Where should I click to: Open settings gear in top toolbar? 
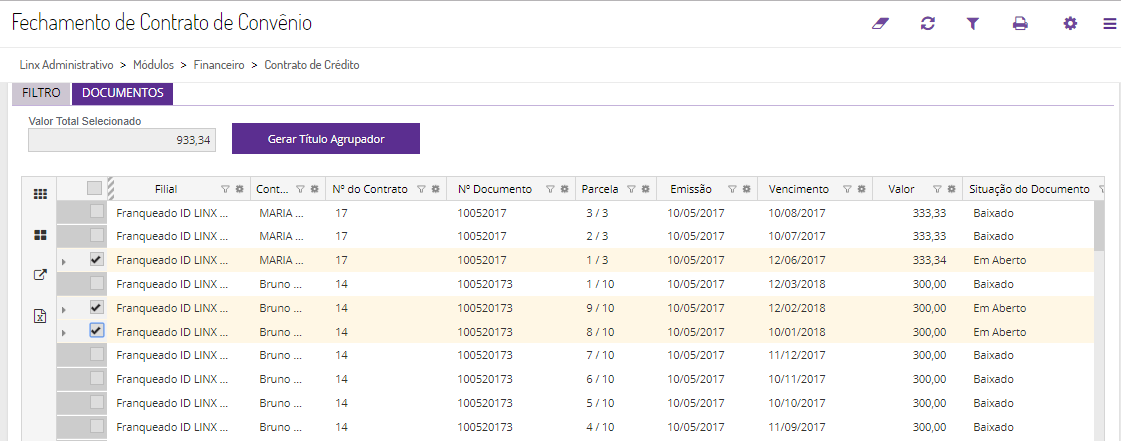click(1070, 23)
